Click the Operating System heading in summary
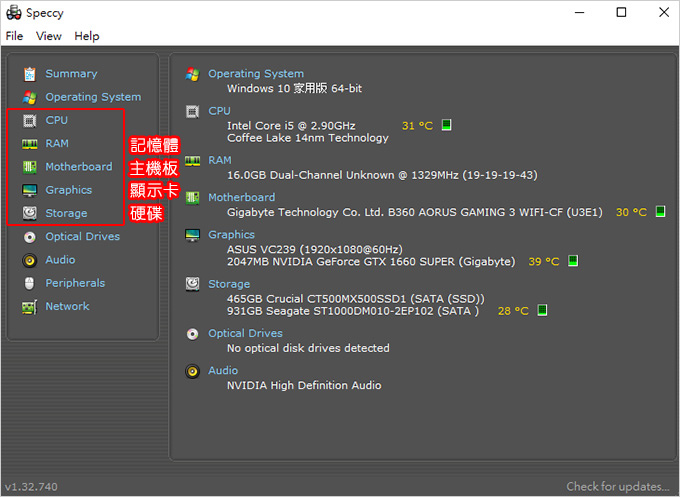The width and height of the screenshot is (680, 497). [x=256, y=74]
